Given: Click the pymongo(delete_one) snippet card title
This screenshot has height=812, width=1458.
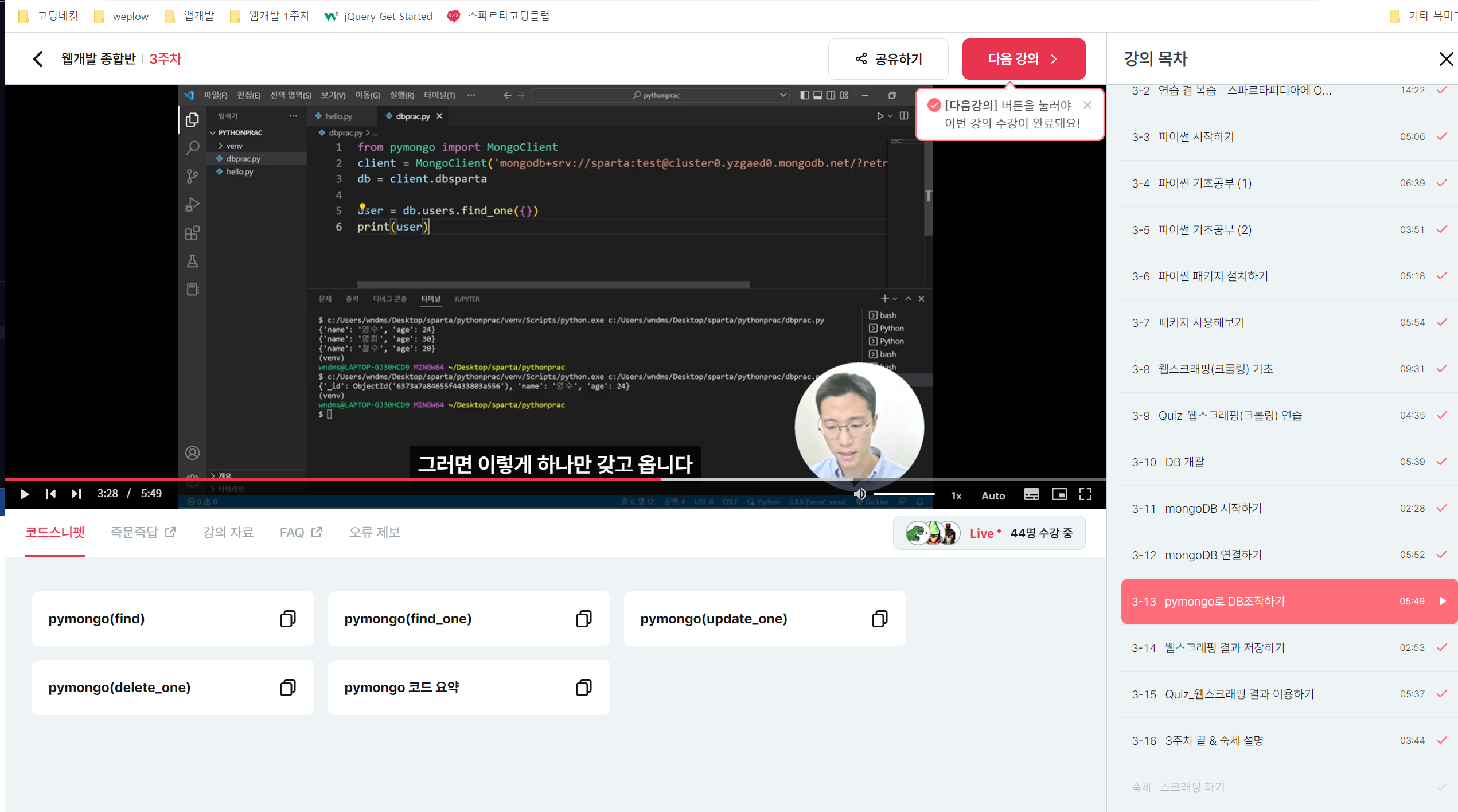Looking at the screenshot, I should (119, 688).
